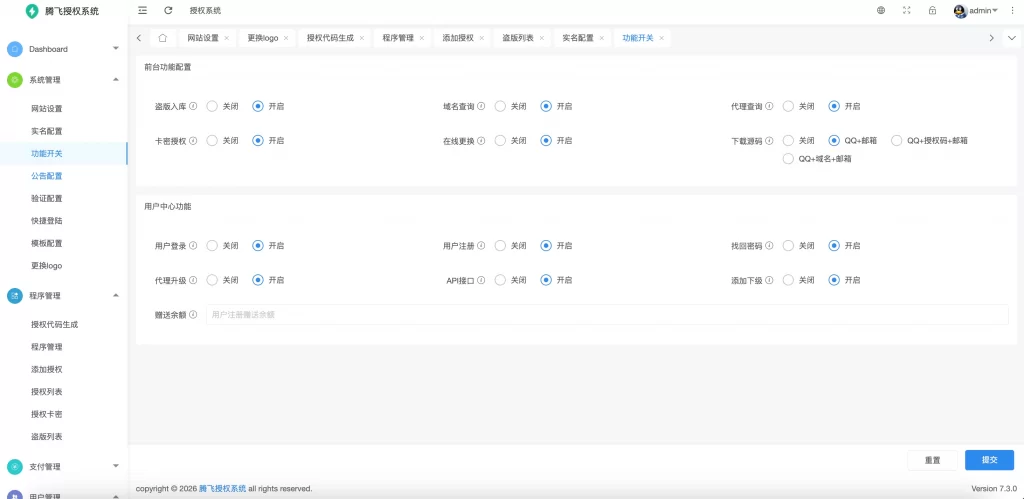Screen dimensions: 1024x499
Task: Click the info icon beside 盗版入库
Action: coord(193,106)
